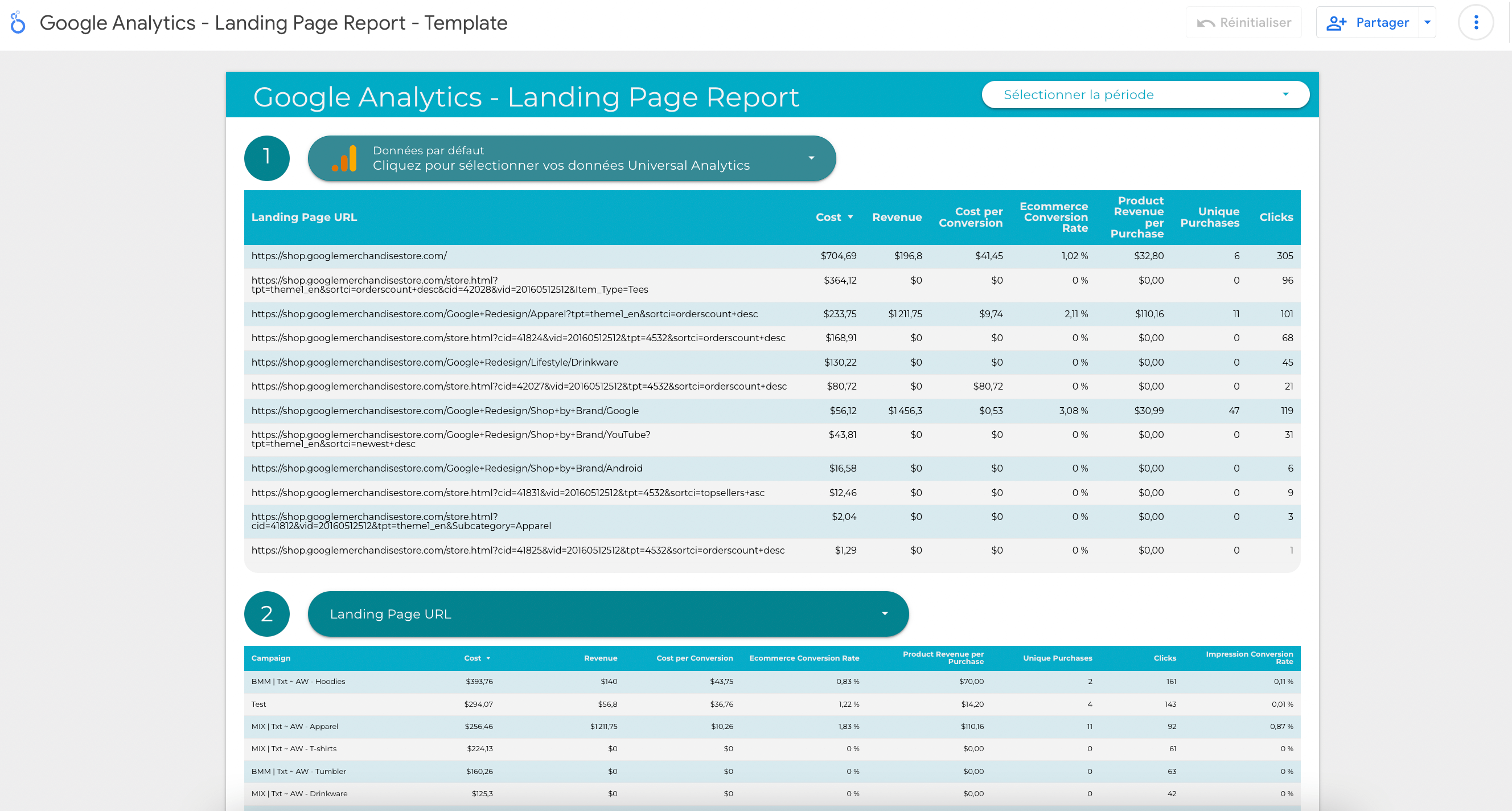Viewport: 1512px width, 811px height.
Task: Select the MIX | Txt ~ AW - Apparel campaign
Action: point(772,727)
